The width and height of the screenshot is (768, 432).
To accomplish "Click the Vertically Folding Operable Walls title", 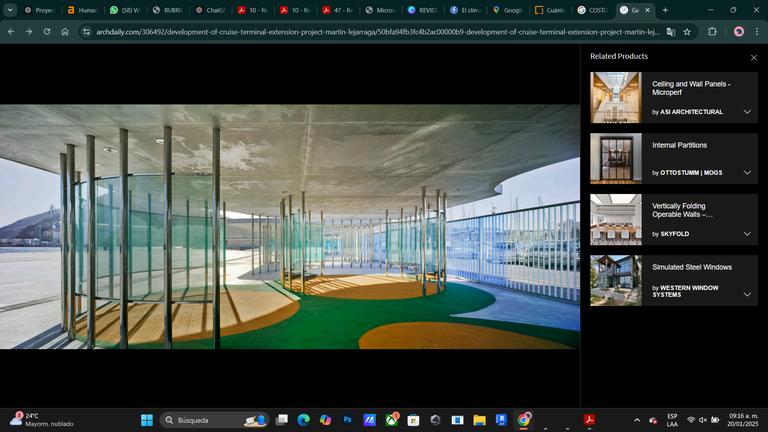I will [681, 210].
